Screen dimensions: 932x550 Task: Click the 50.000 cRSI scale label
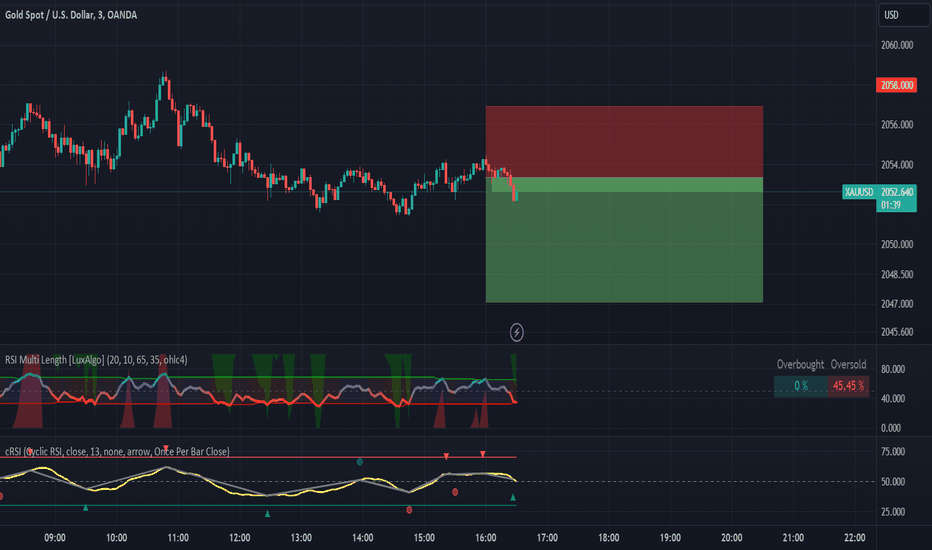[x=893, y=482]
